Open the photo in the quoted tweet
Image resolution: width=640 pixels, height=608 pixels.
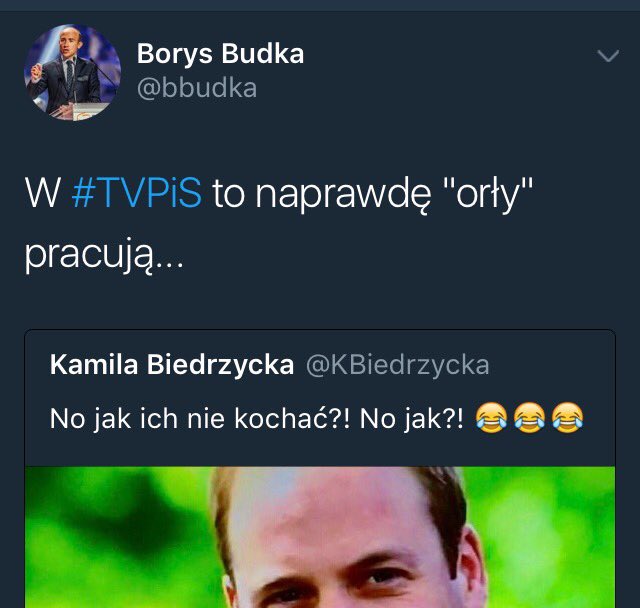(320, 537)
